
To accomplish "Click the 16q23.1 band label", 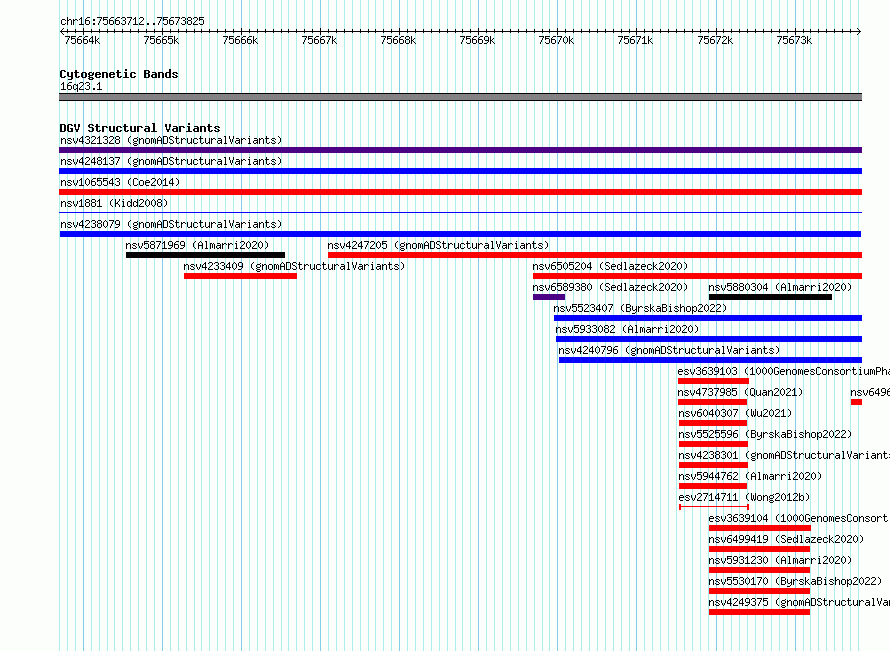I will [x=81, y=86].
